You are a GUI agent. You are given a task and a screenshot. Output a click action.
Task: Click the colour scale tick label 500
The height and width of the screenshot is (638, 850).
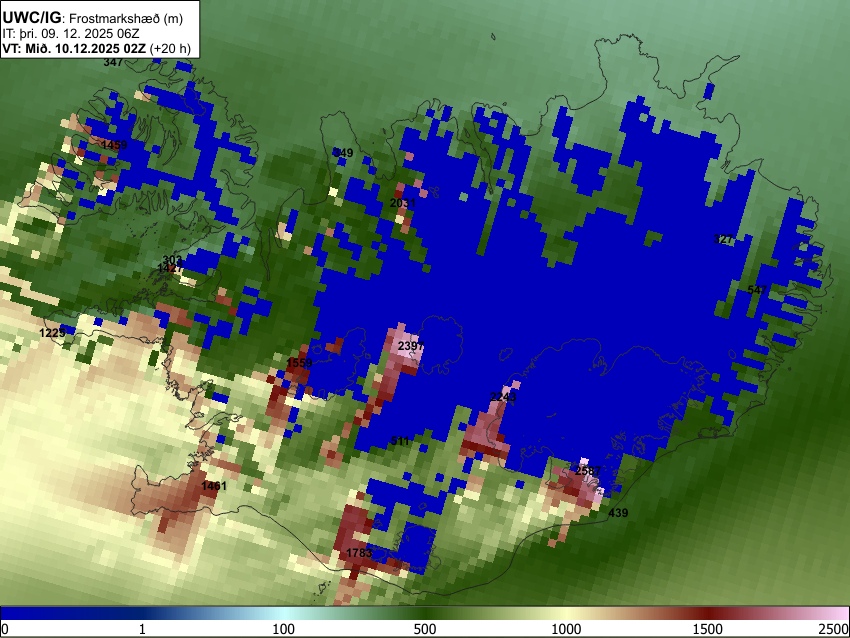tap(425, 629)
